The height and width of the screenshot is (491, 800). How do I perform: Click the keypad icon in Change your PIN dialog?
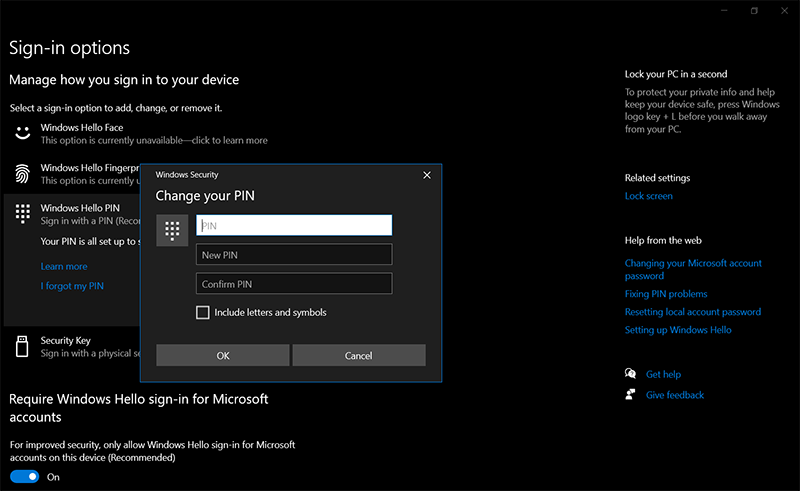click(172, 231)
